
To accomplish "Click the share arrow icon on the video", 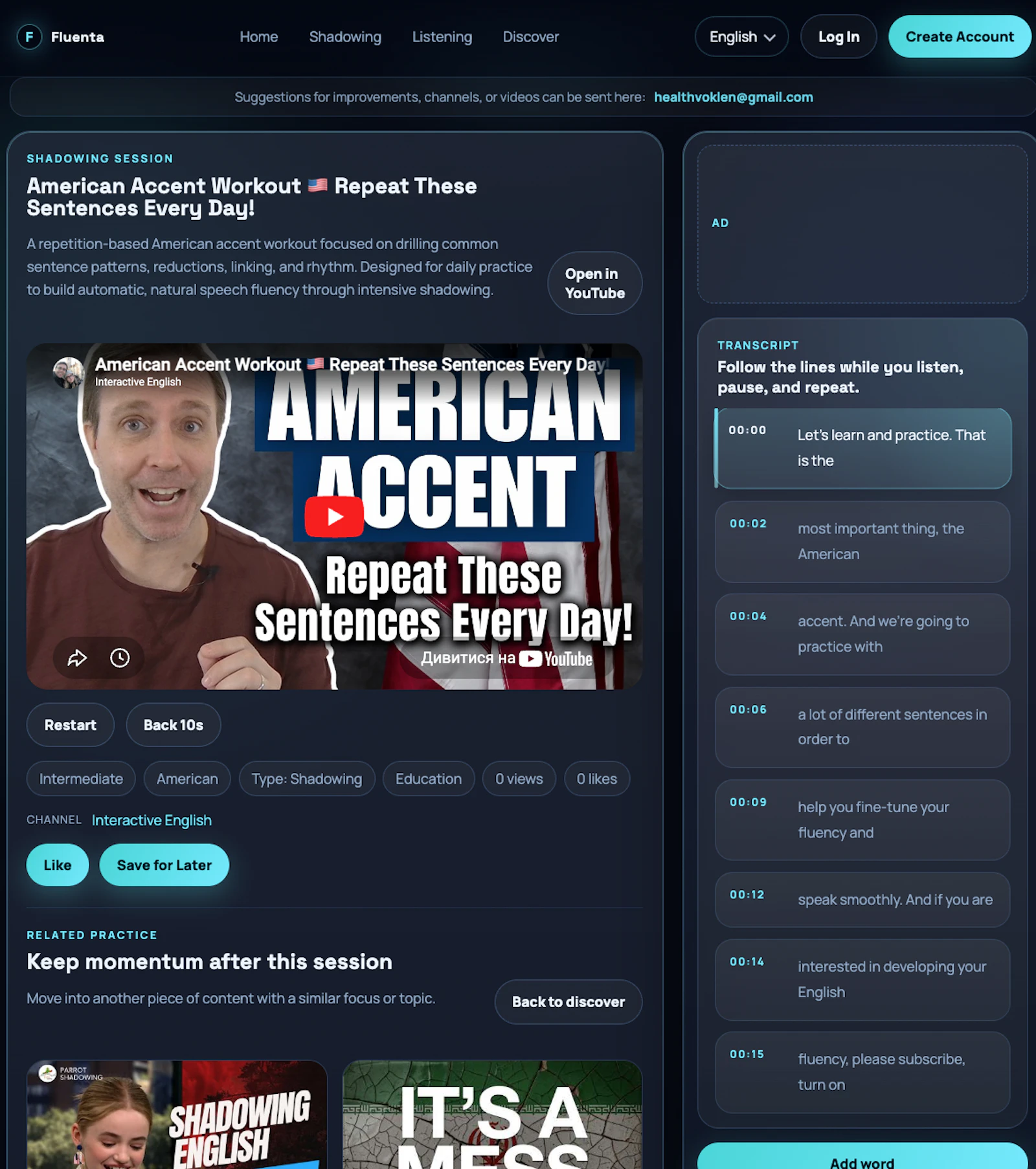I will click(77, 658).
